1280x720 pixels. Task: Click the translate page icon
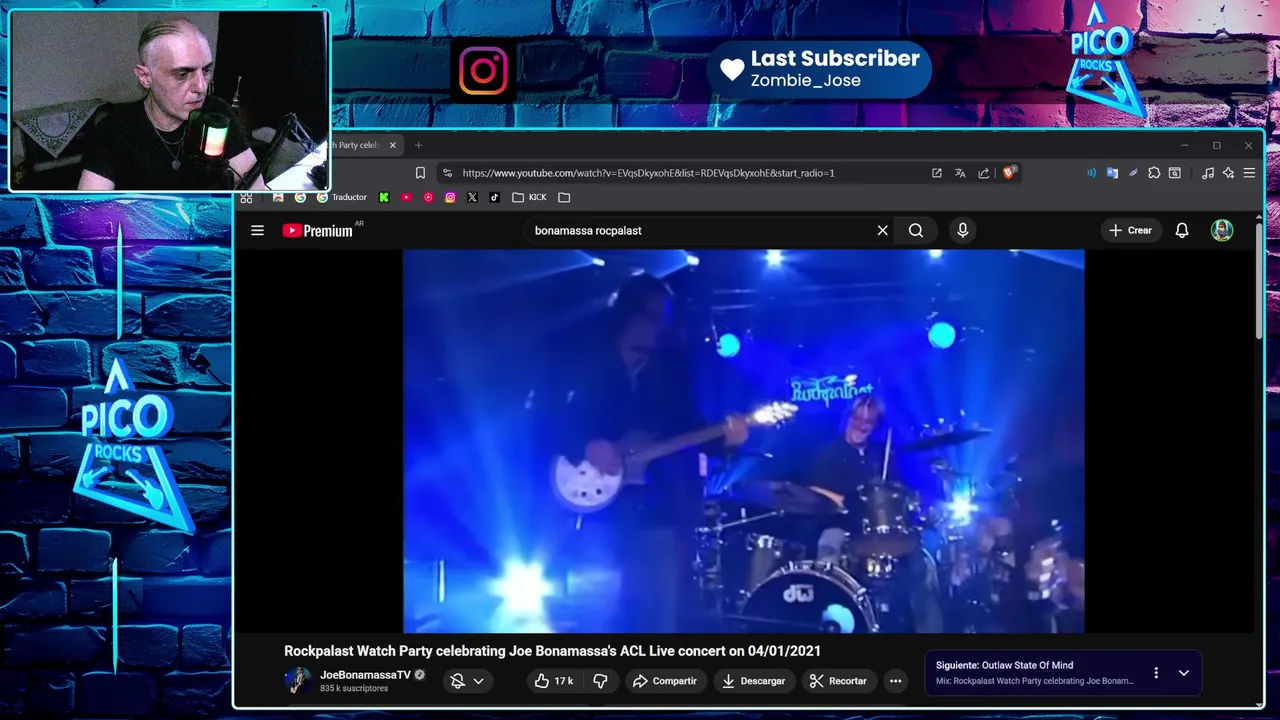[960, 173]
